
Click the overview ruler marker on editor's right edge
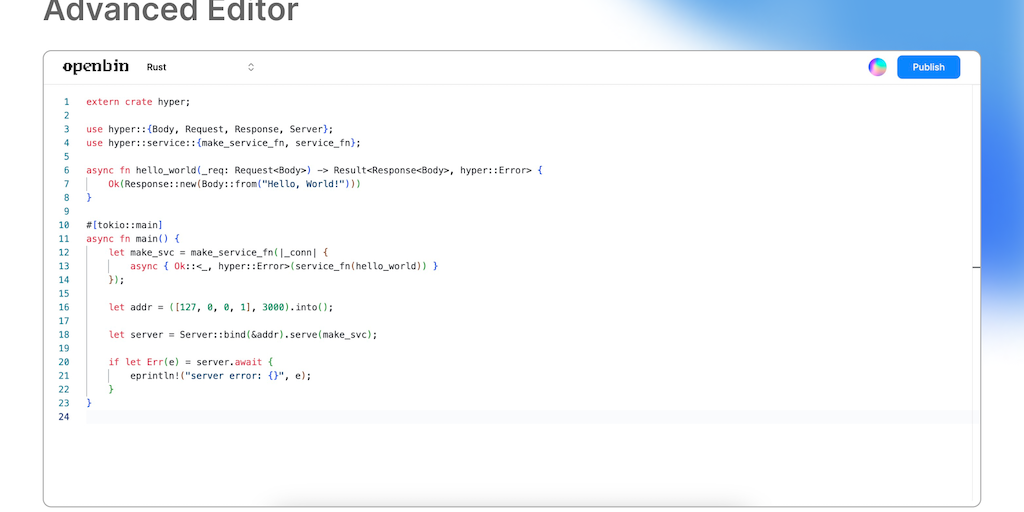coord(976,267)
